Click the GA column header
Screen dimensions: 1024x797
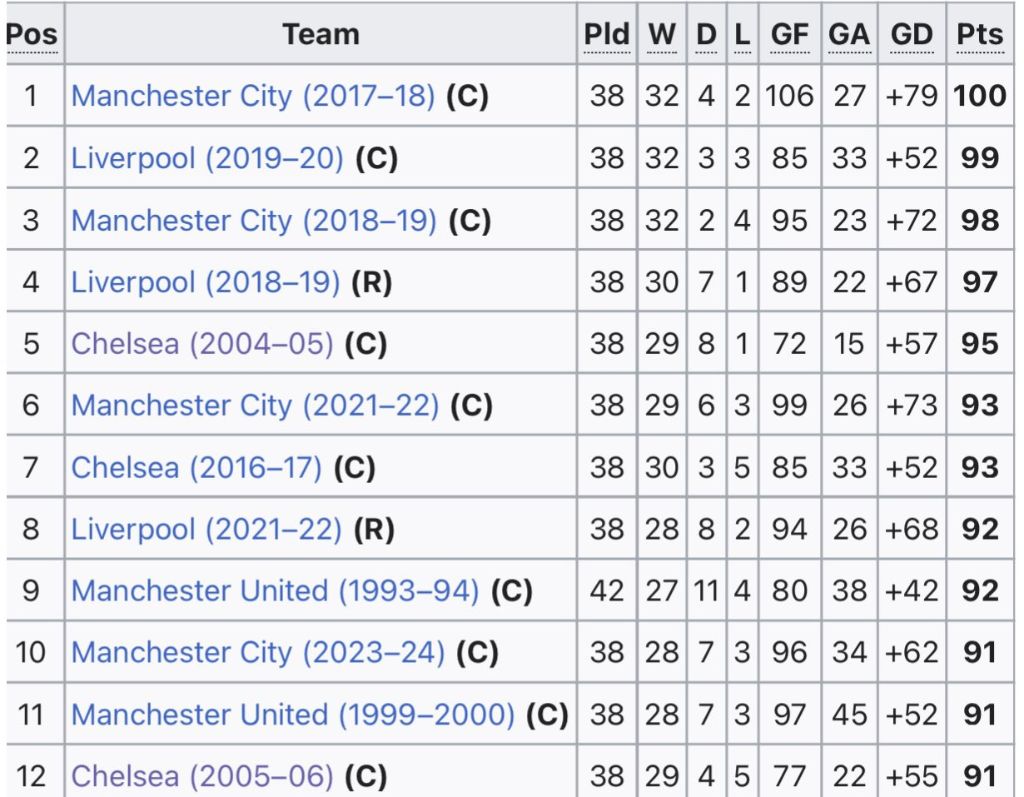[849, 35]
